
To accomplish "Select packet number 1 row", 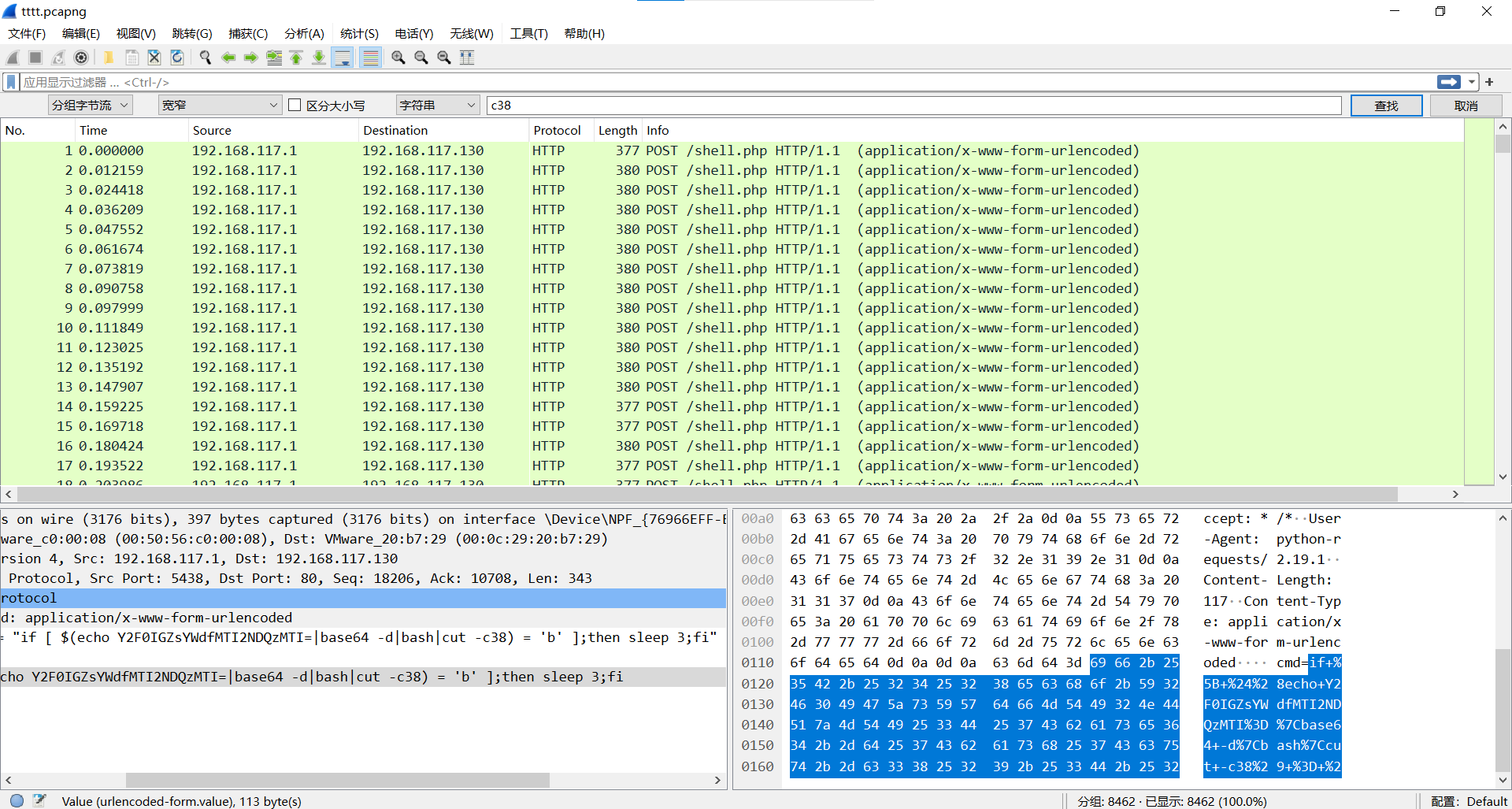I will click(732, 150).
